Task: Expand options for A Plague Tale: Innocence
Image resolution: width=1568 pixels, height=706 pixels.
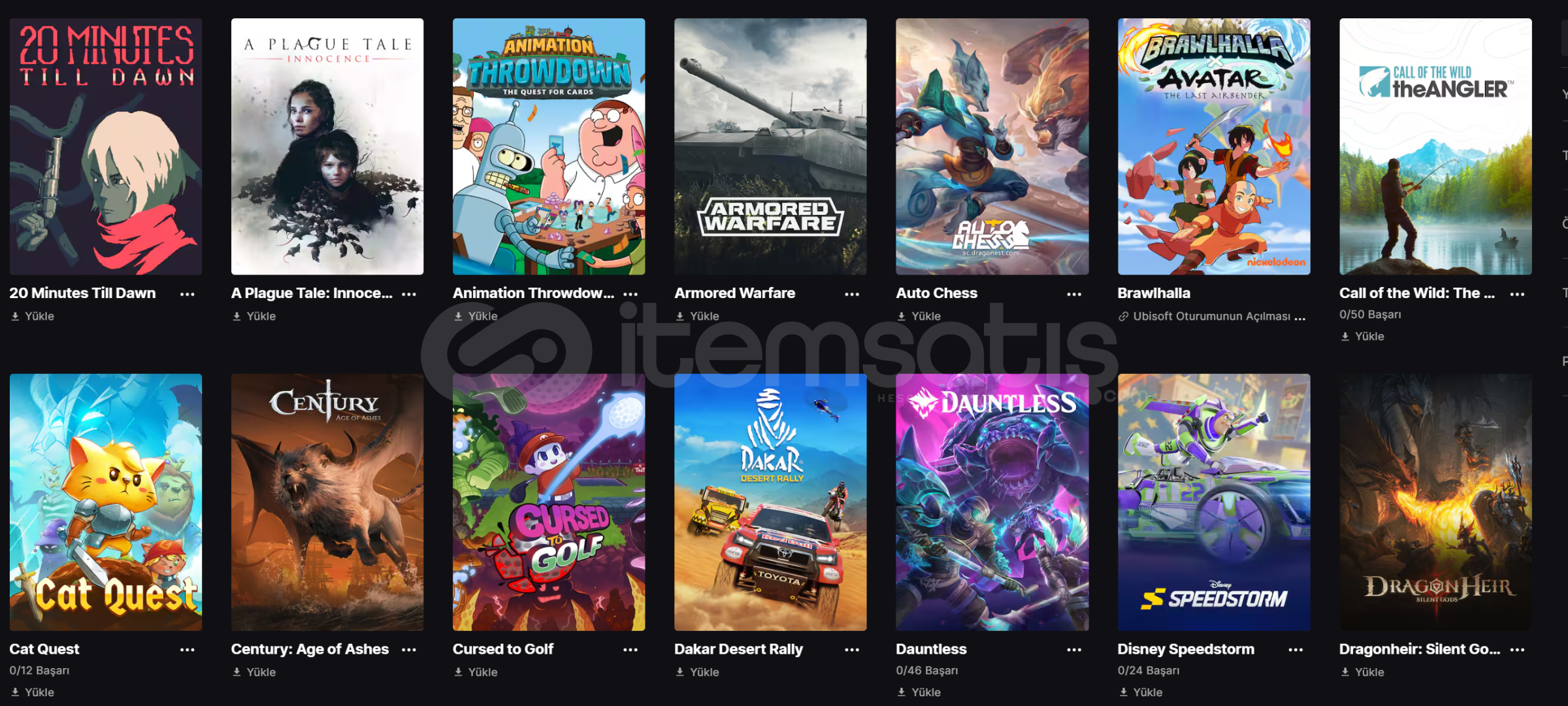Action: pos(409,294)
